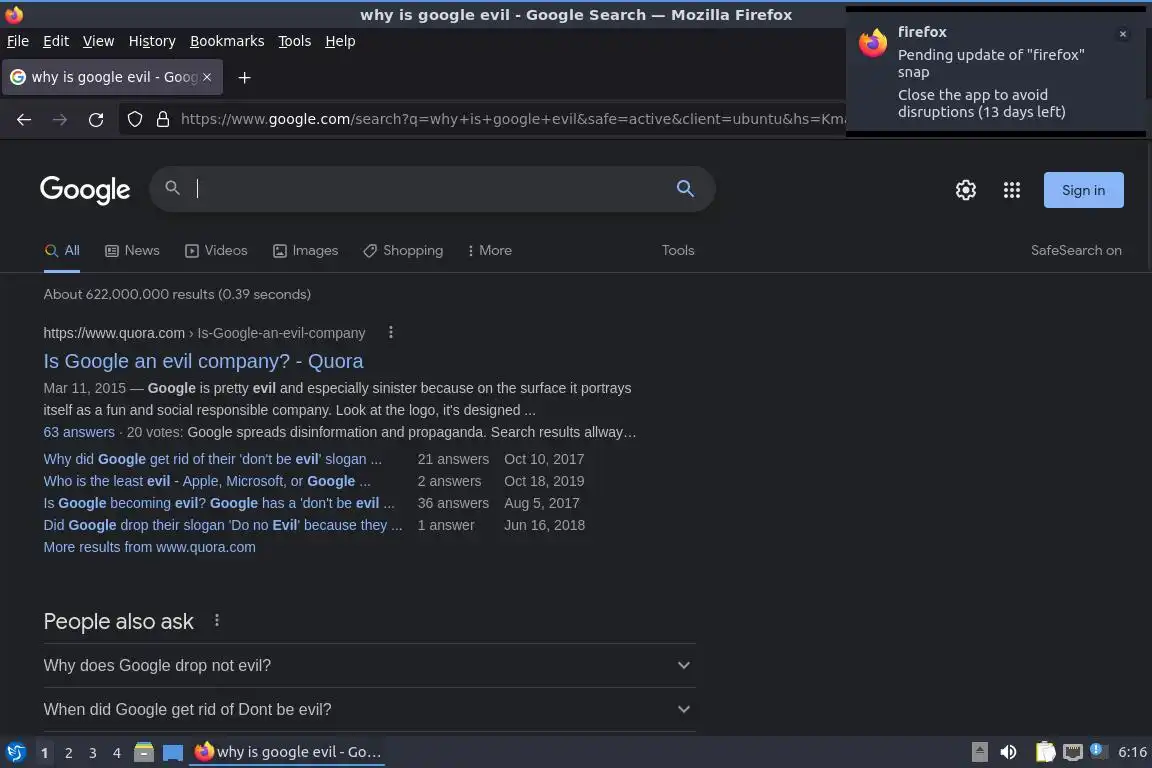
Task: Click the Firefox address bar URL
Action: click(x=513, y=119)
